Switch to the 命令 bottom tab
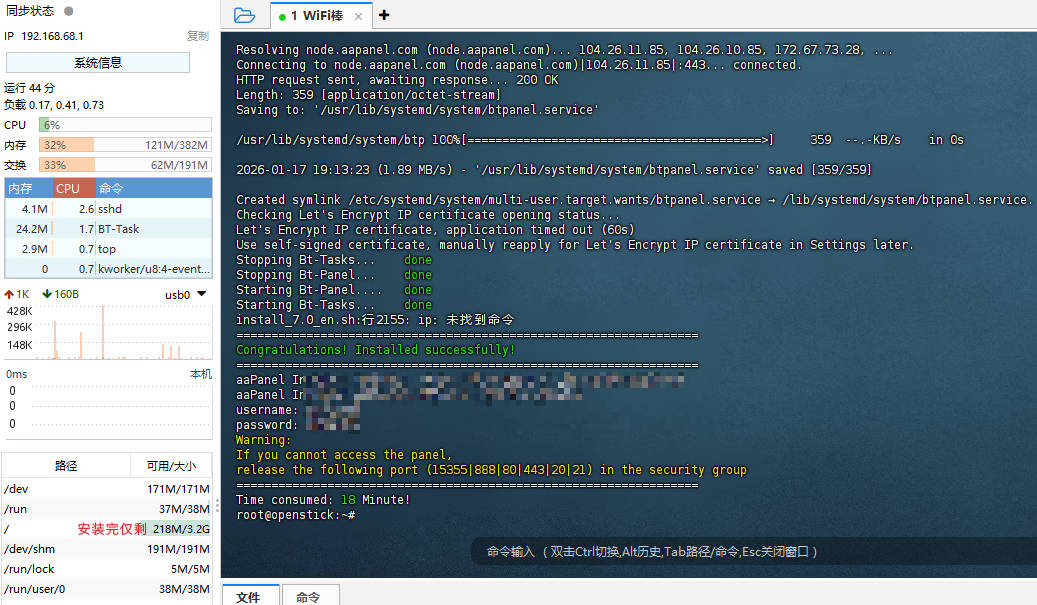Screen dimensions: 1037x605 pos(308,596)
